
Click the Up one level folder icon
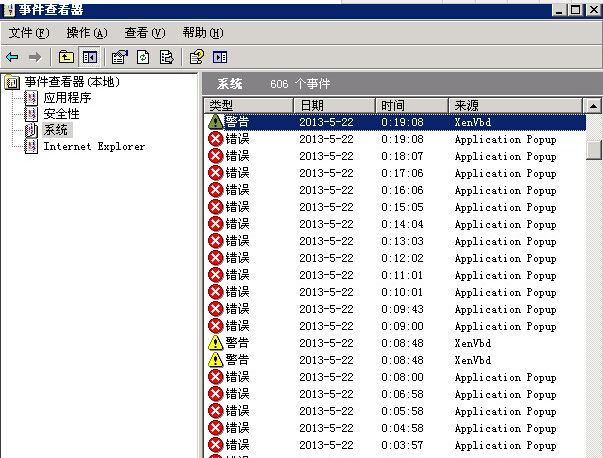point(66,57)
